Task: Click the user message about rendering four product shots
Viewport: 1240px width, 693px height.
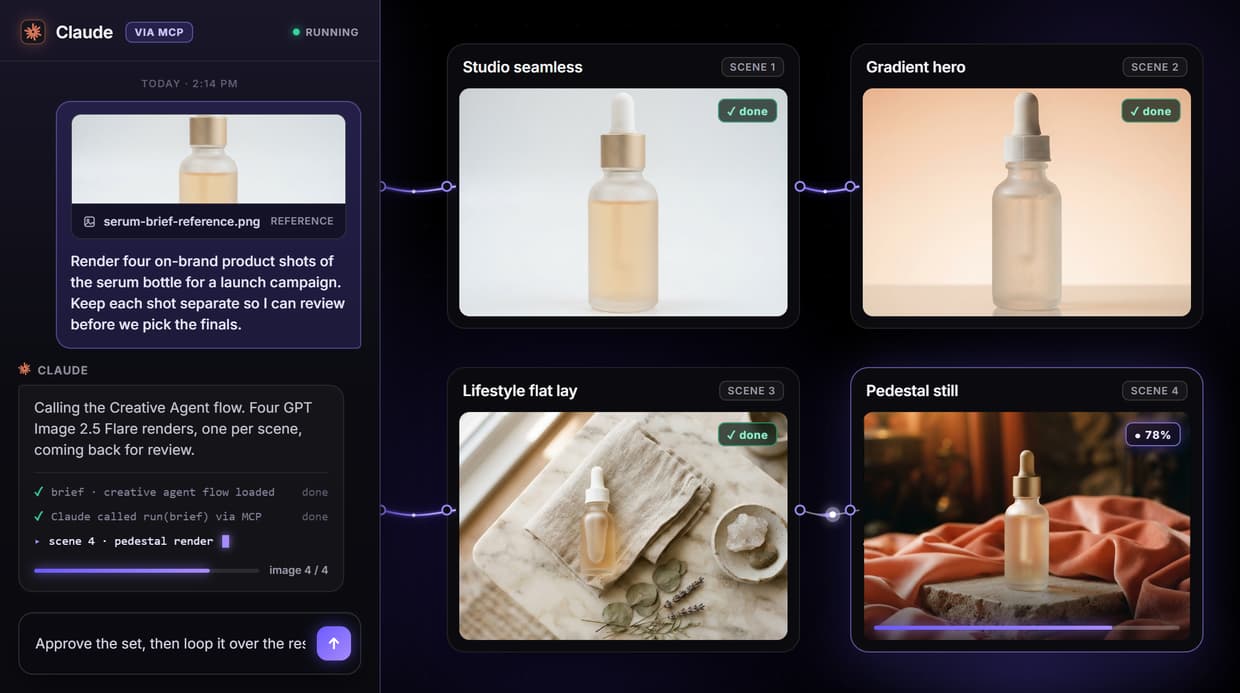Action: coord(208,292)
